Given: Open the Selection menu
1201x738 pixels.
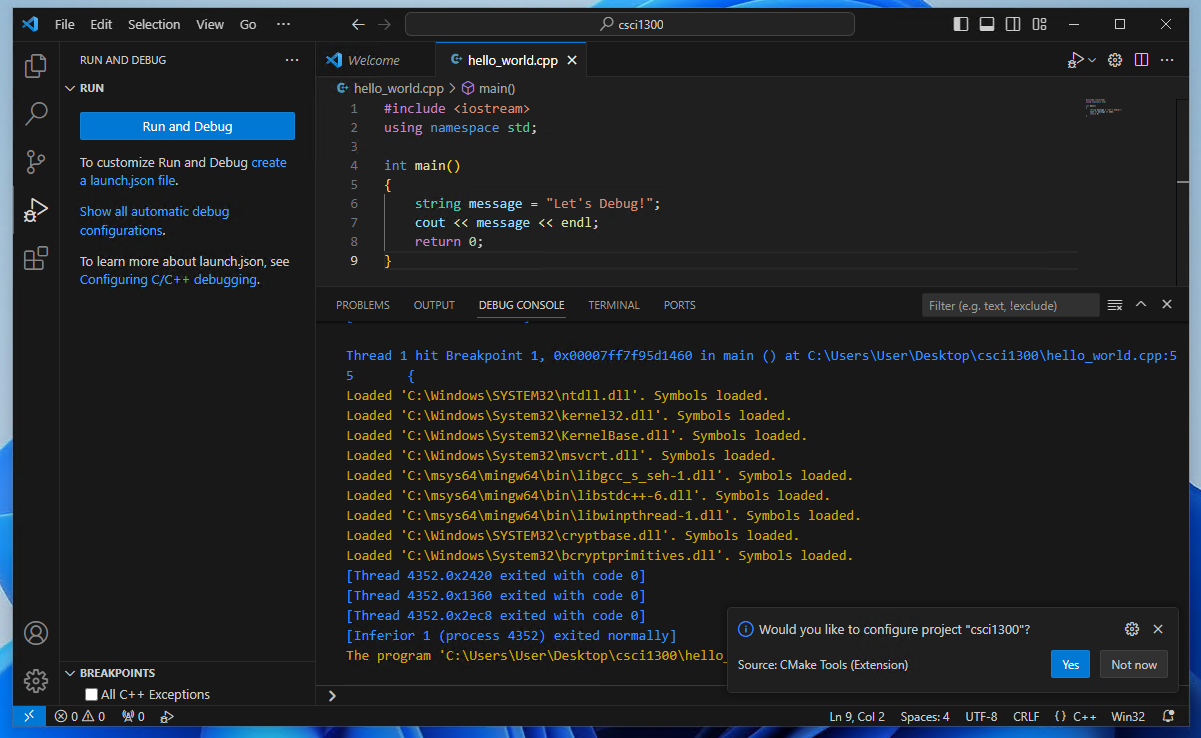Looking at the screenshot, I should coord(154,24).
